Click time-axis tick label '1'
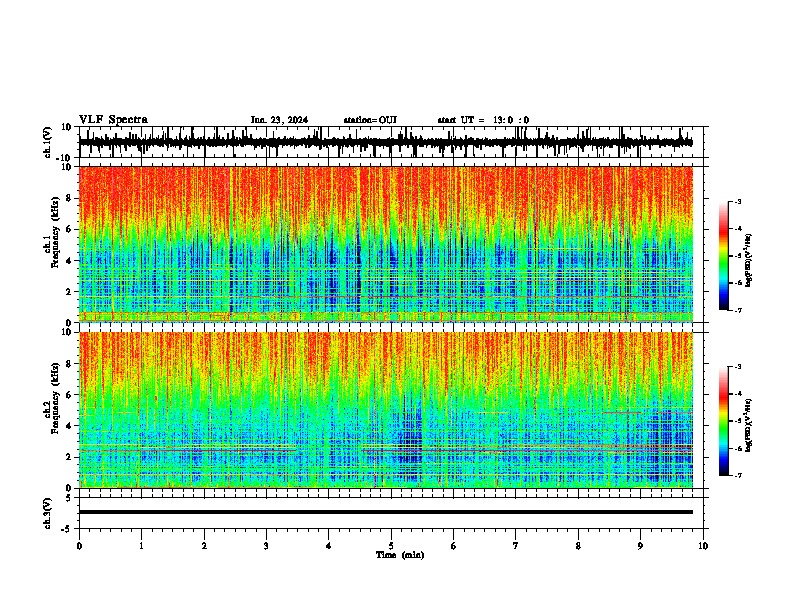 141,546
